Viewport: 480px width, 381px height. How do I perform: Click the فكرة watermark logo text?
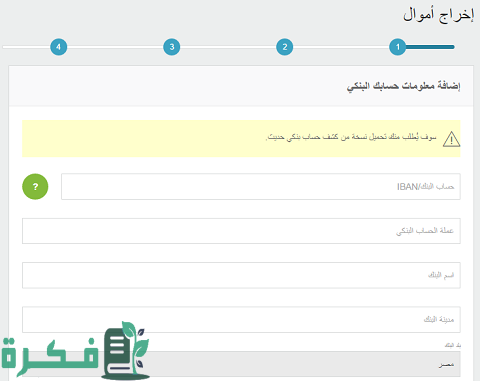[x=50, y=356]
